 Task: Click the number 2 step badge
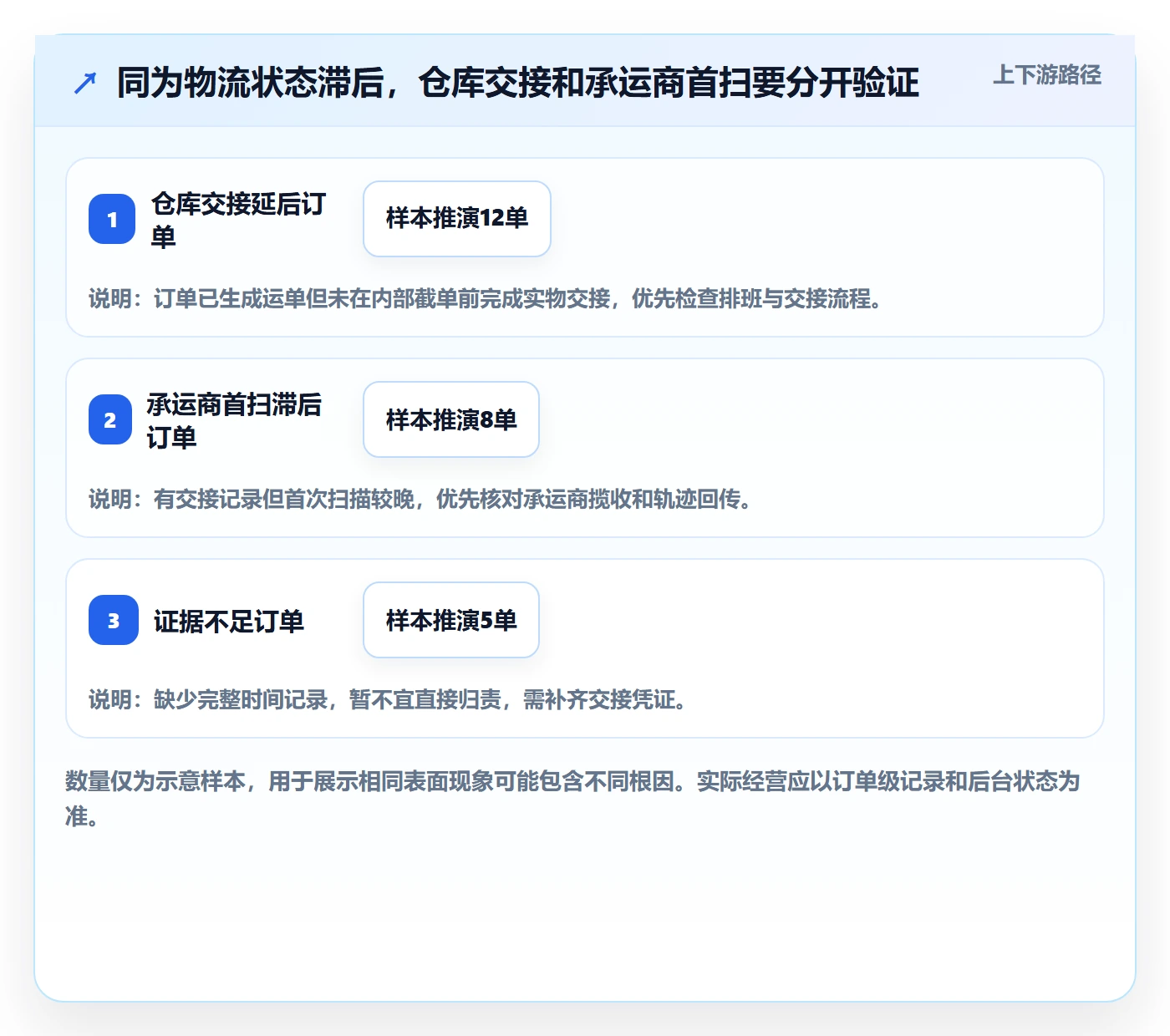[x=110, y=419]
